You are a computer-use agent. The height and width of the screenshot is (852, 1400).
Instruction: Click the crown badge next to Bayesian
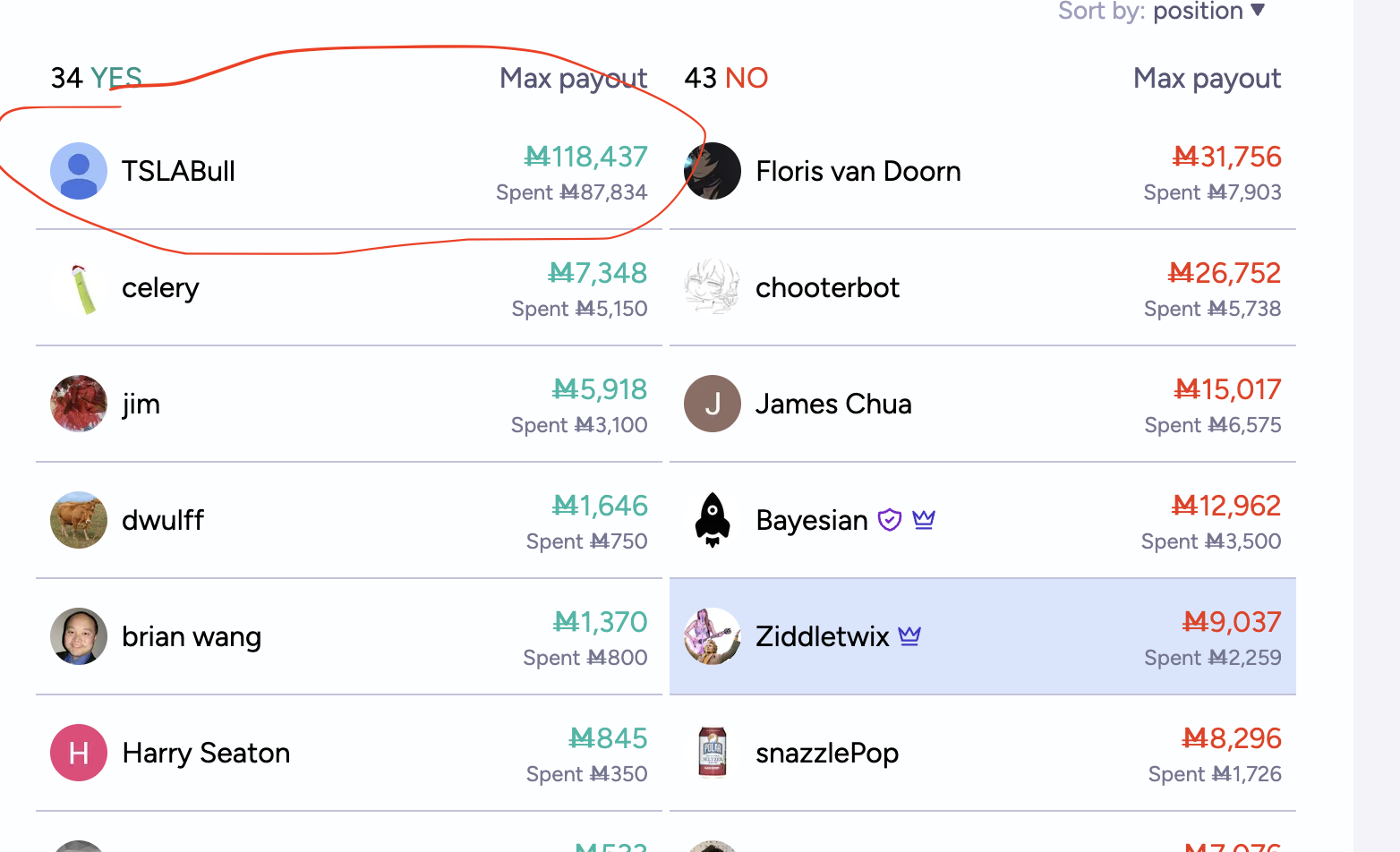(x=924, y=519)
